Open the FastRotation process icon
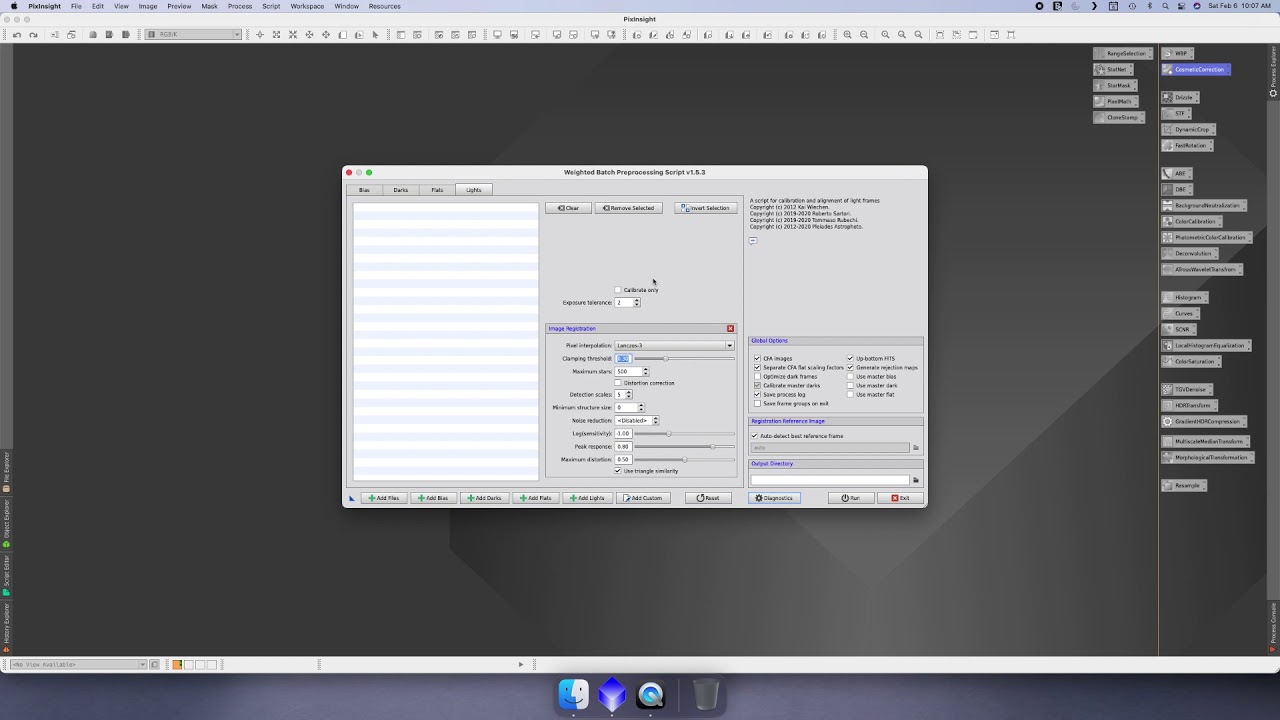This screenshot has width=1280, height=720. [1188, 145]
